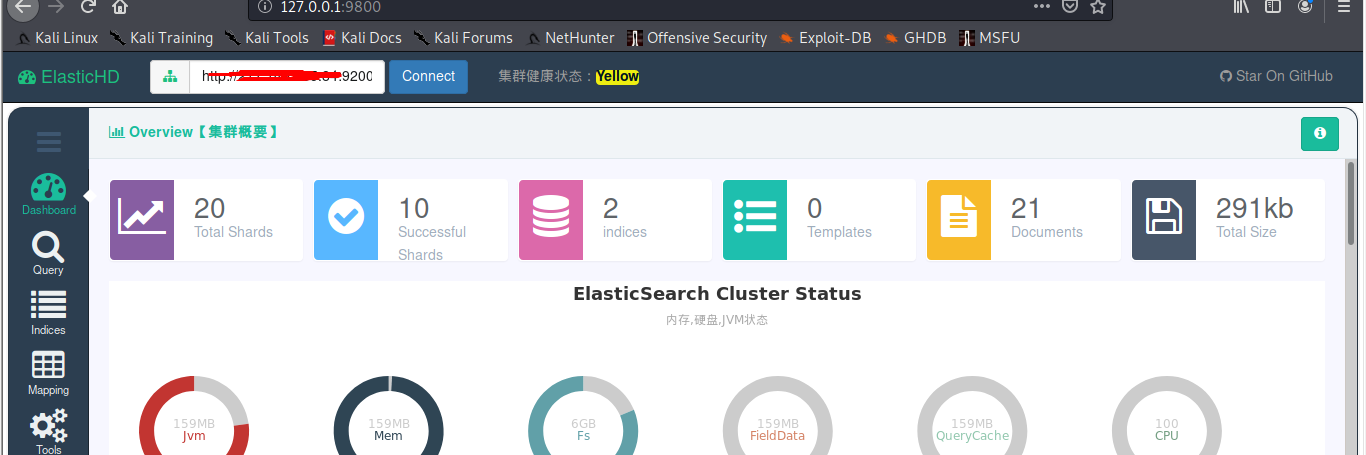This screenshot has height=455, width=1366.
Task: Click the CPU donut gauge
Action: point(1167,415)
